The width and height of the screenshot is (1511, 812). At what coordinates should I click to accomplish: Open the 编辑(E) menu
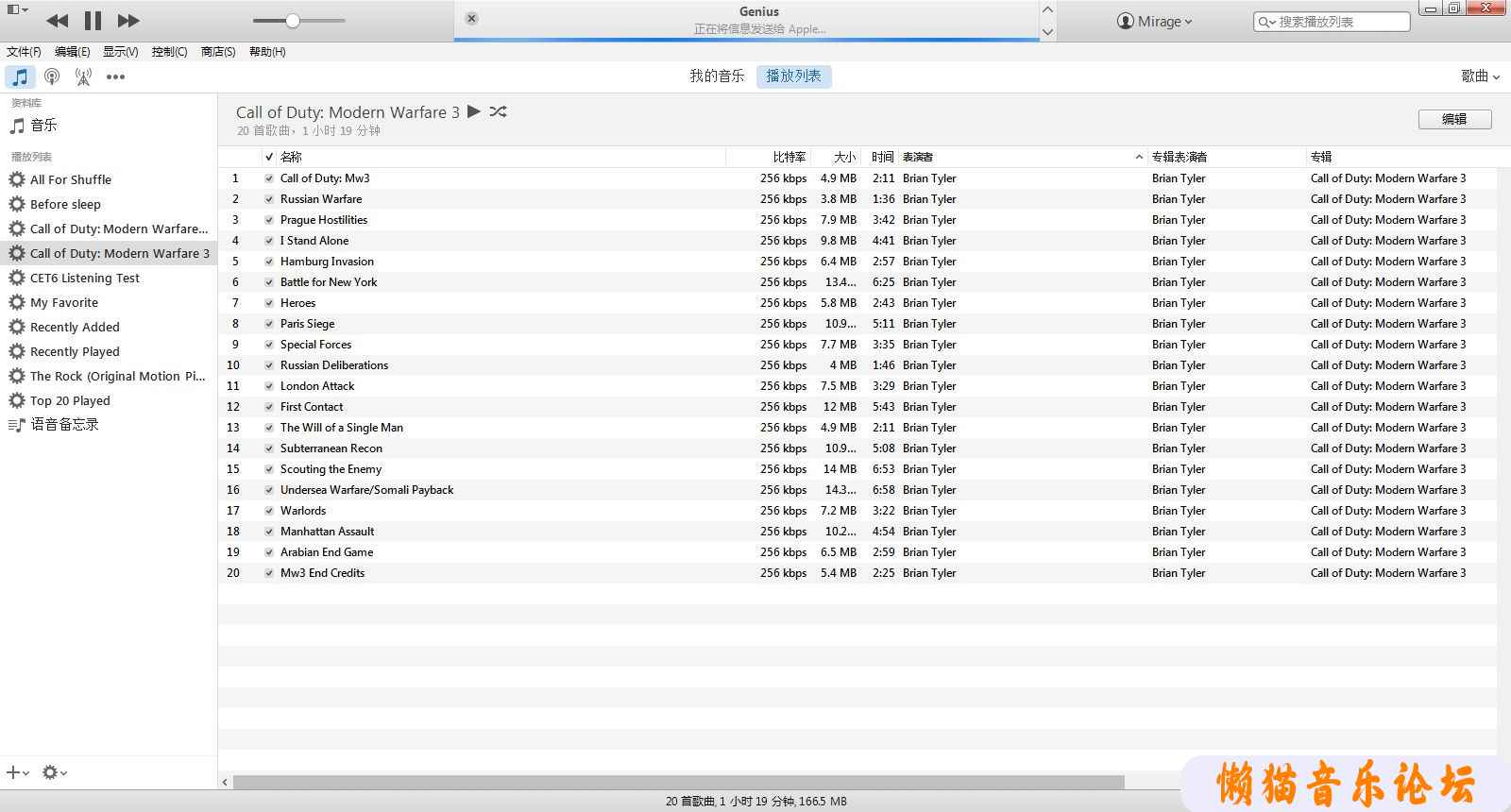pos(73,52)
